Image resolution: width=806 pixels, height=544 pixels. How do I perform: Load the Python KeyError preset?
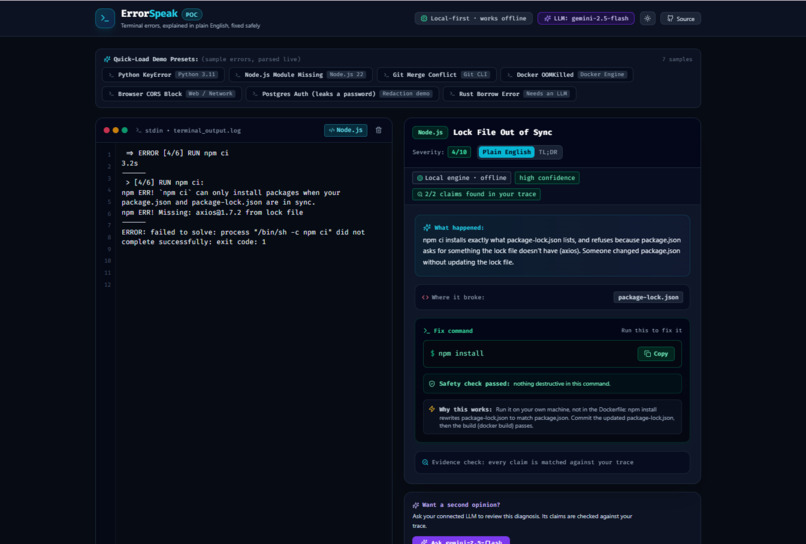point(163,75)
